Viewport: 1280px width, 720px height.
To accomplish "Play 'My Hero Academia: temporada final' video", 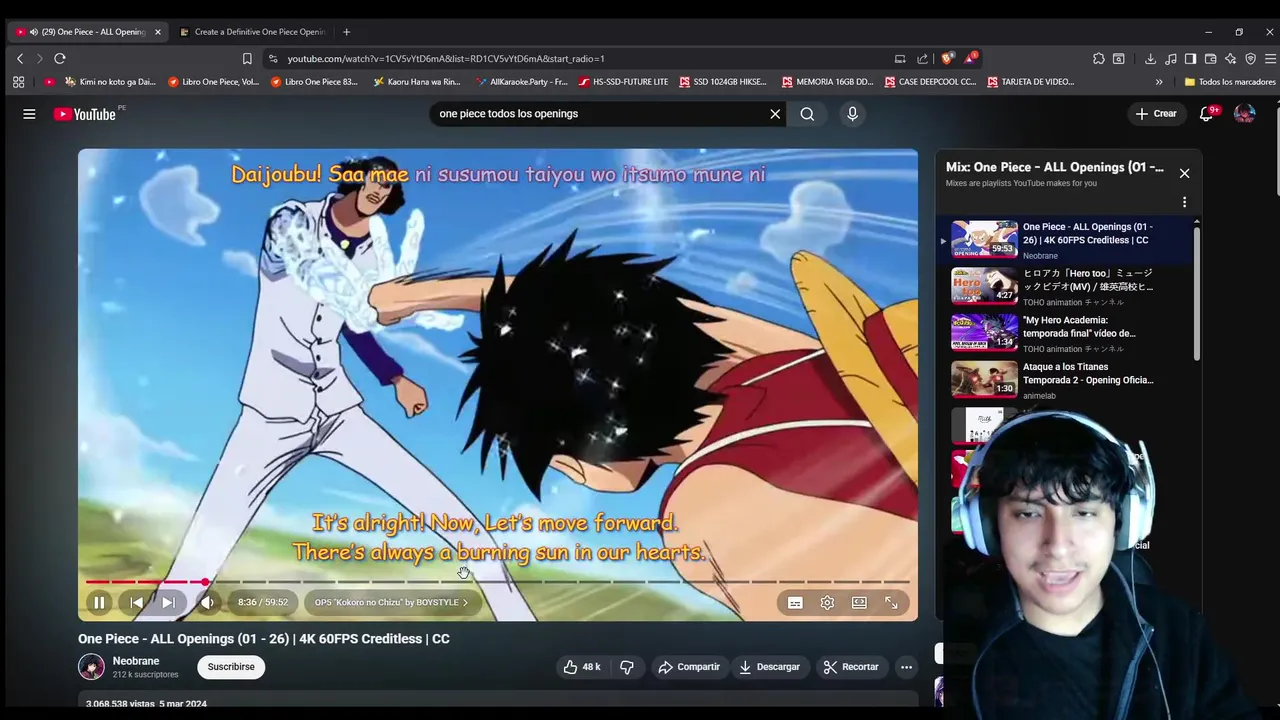I will pyautogui.click(x=1066, y=334).
